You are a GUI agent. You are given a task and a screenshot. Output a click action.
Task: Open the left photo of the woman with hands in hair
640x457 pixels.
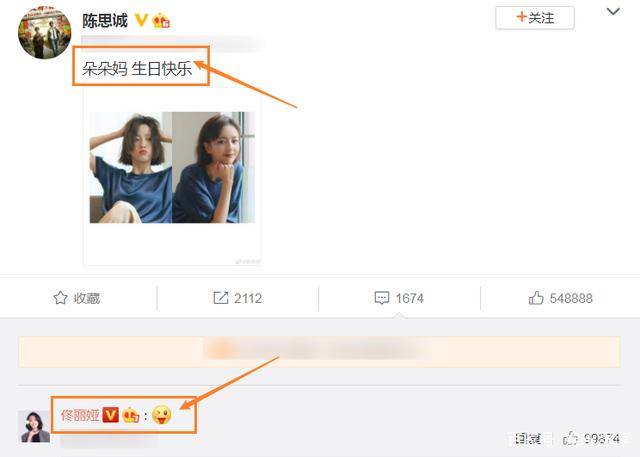[131, 167]
